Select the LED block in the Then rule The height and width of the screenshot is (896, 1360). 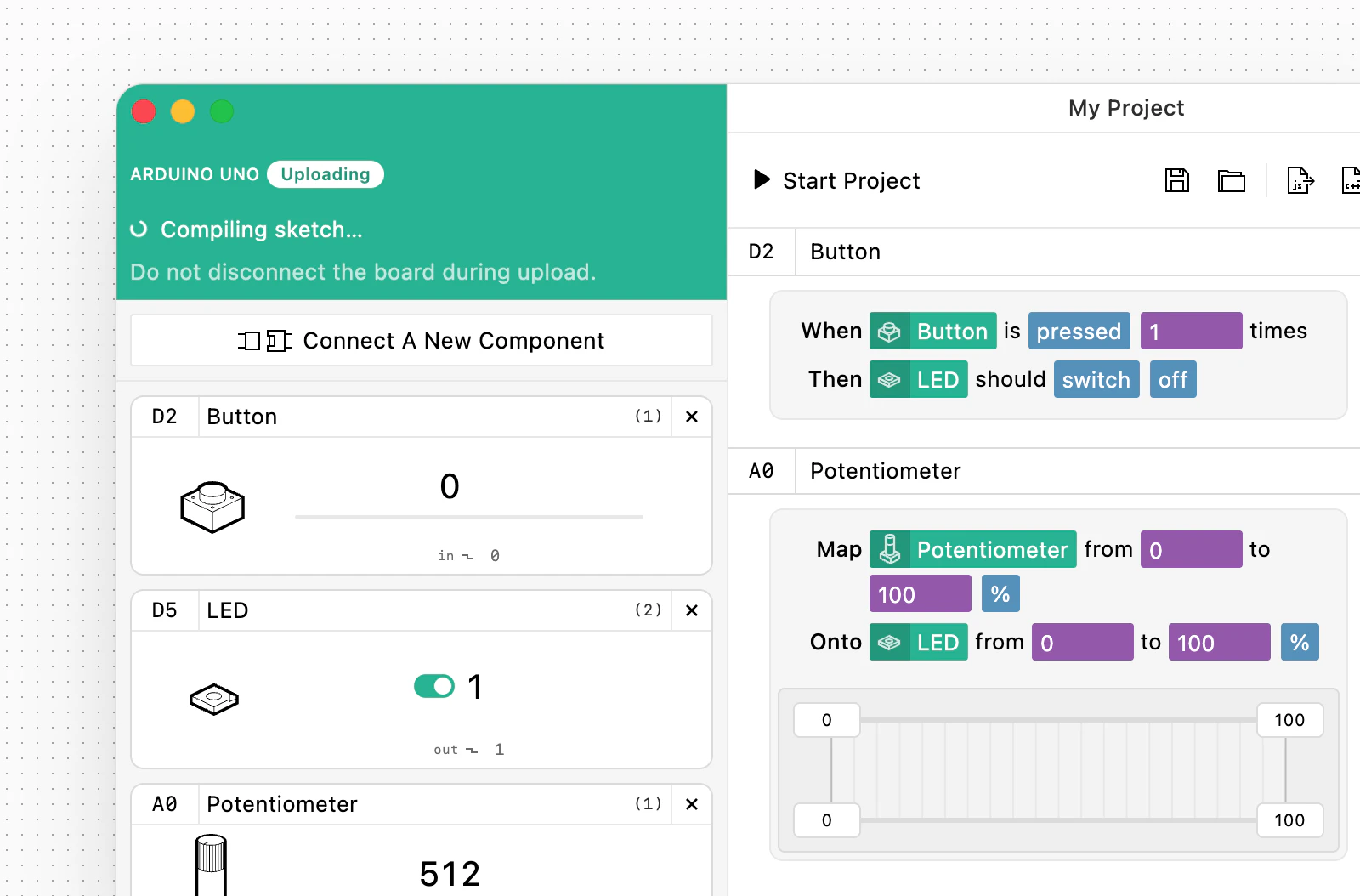tap(919, 379)
